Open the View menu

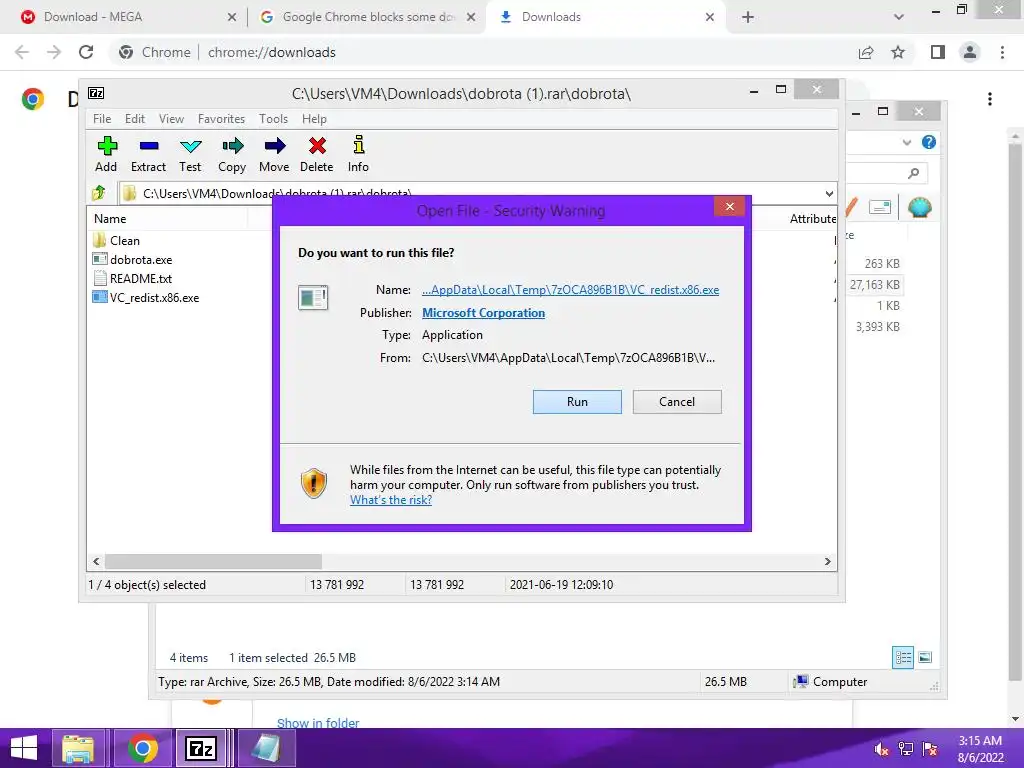point(171,119)
